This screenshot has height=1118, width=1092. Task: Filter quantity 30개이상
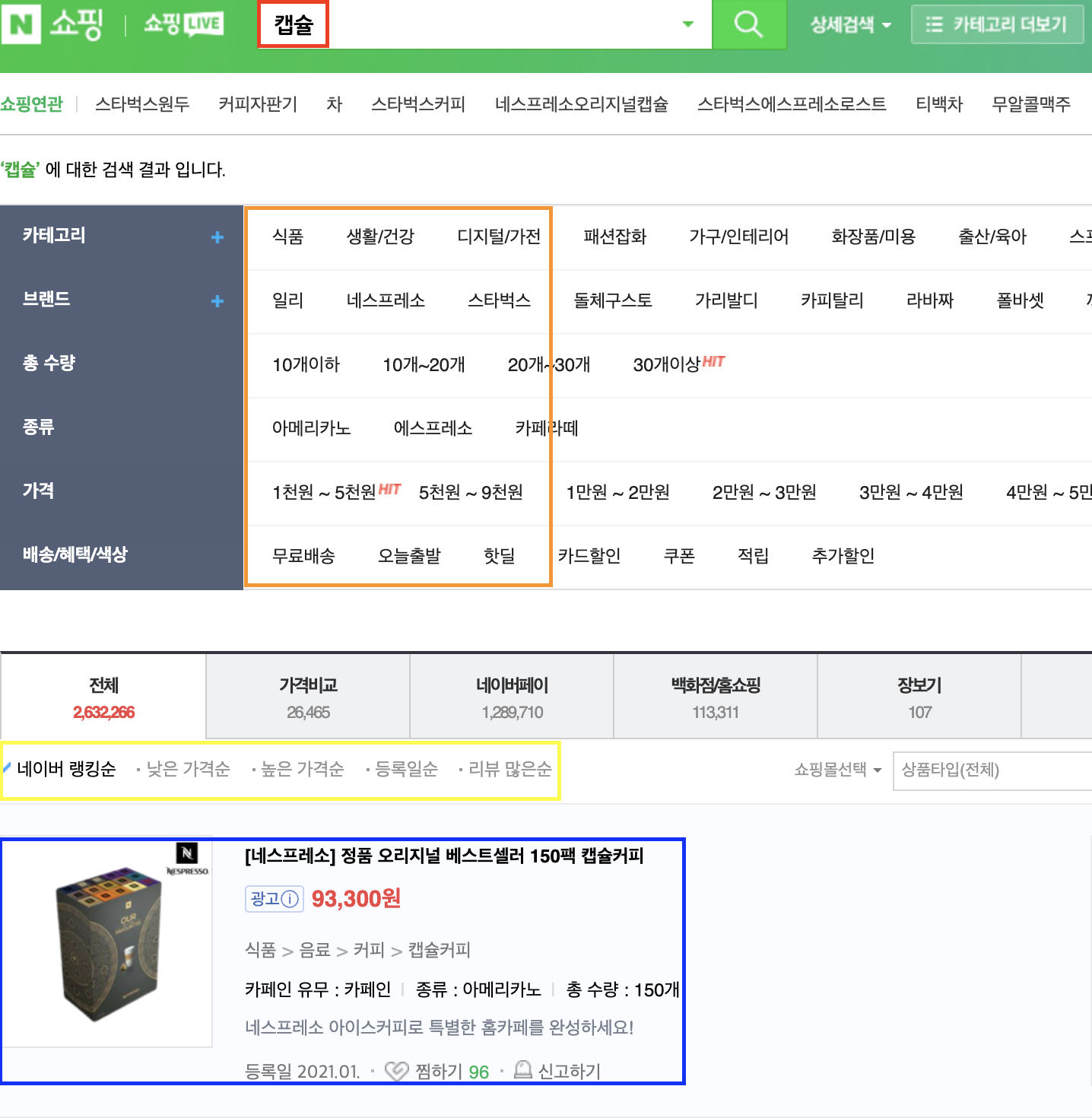(667, 364)
